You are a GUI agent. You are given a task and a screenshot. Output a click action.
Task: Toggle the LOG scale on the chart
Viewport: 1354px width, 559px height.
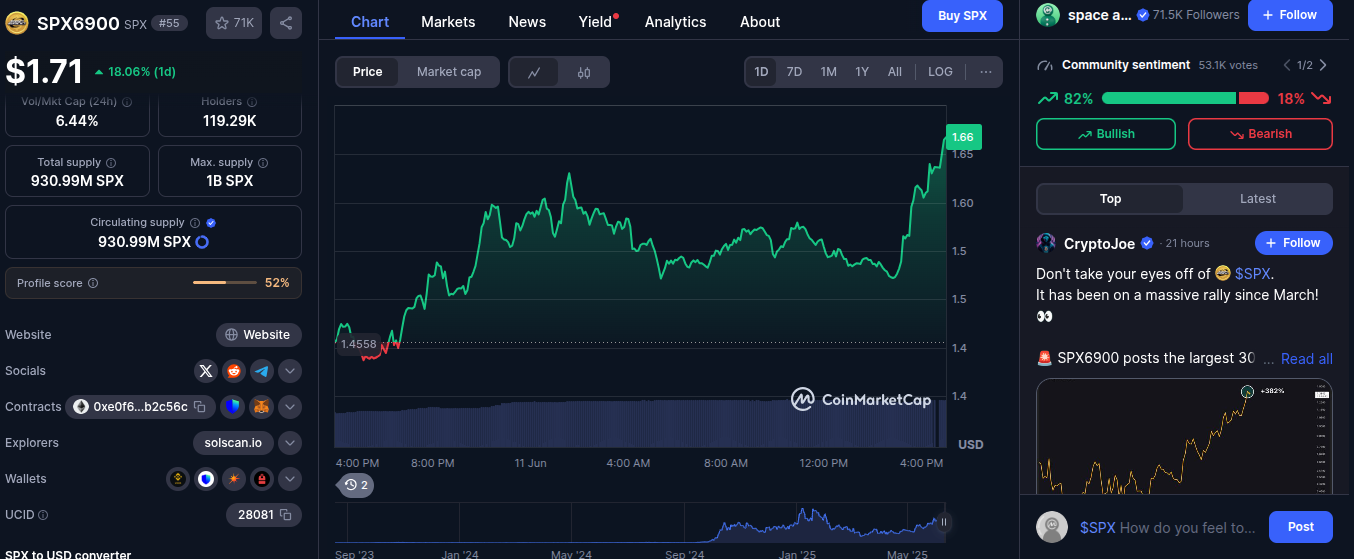click(940, 72)
